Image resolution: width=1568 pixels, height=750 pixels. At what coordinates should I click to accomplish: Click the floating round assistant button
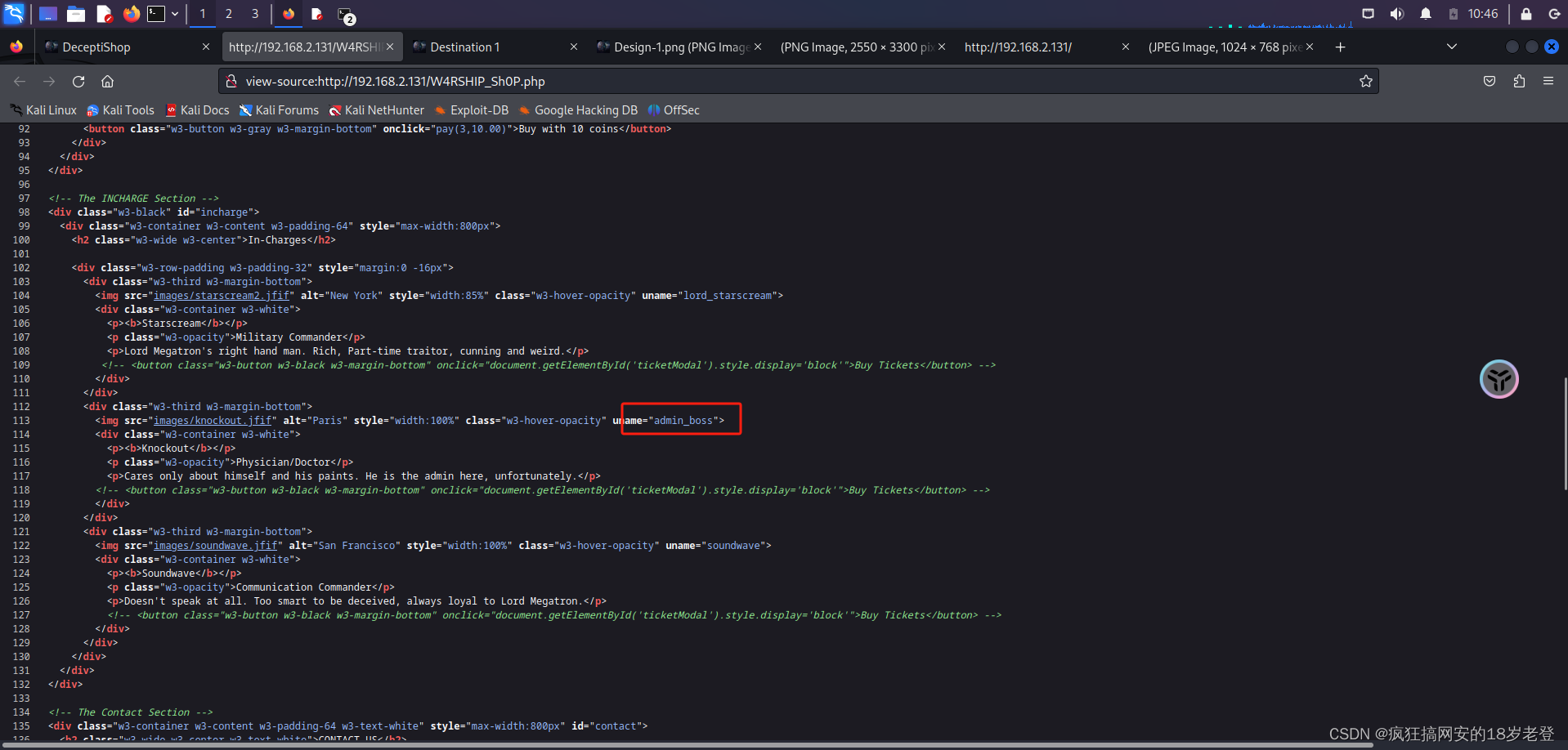[1499, 379]
